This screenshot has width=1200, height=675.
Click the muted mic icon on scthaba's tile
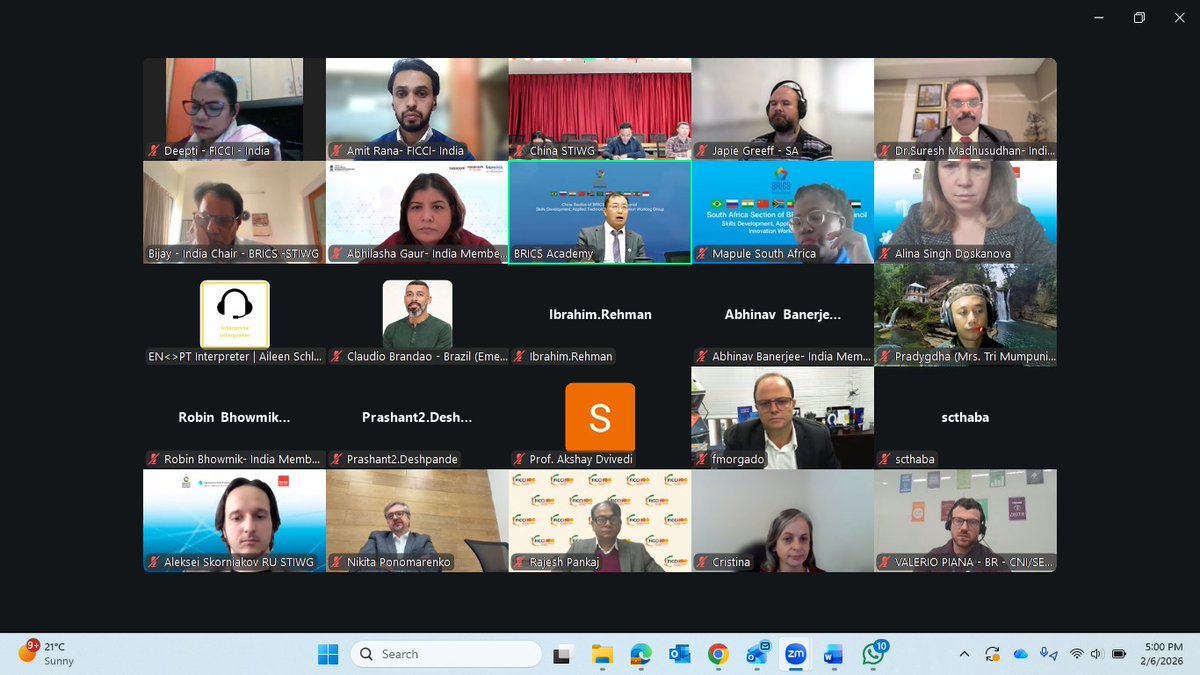point(885,459)
